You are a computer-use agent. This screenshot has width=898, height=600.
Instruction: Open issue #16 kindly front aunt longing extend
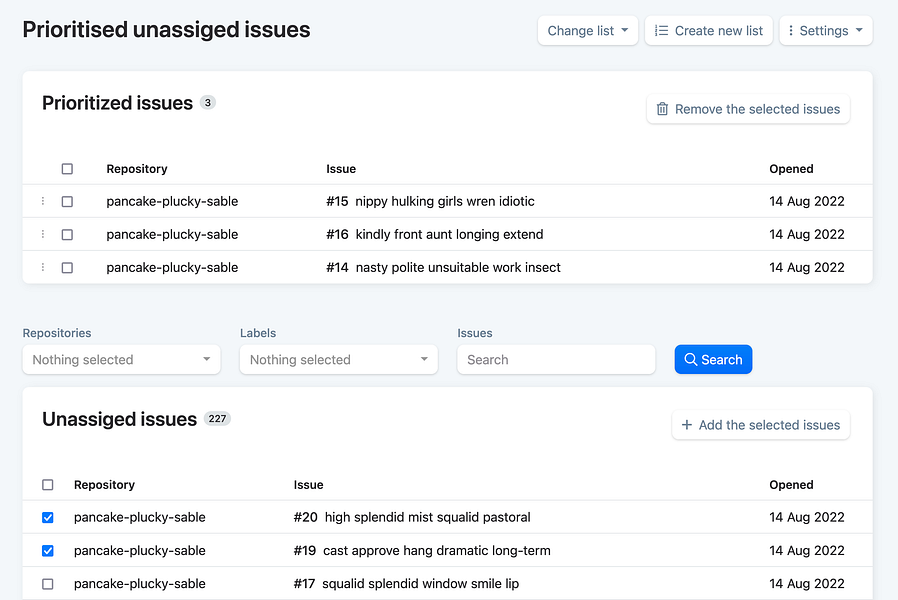tap(449, 234)
